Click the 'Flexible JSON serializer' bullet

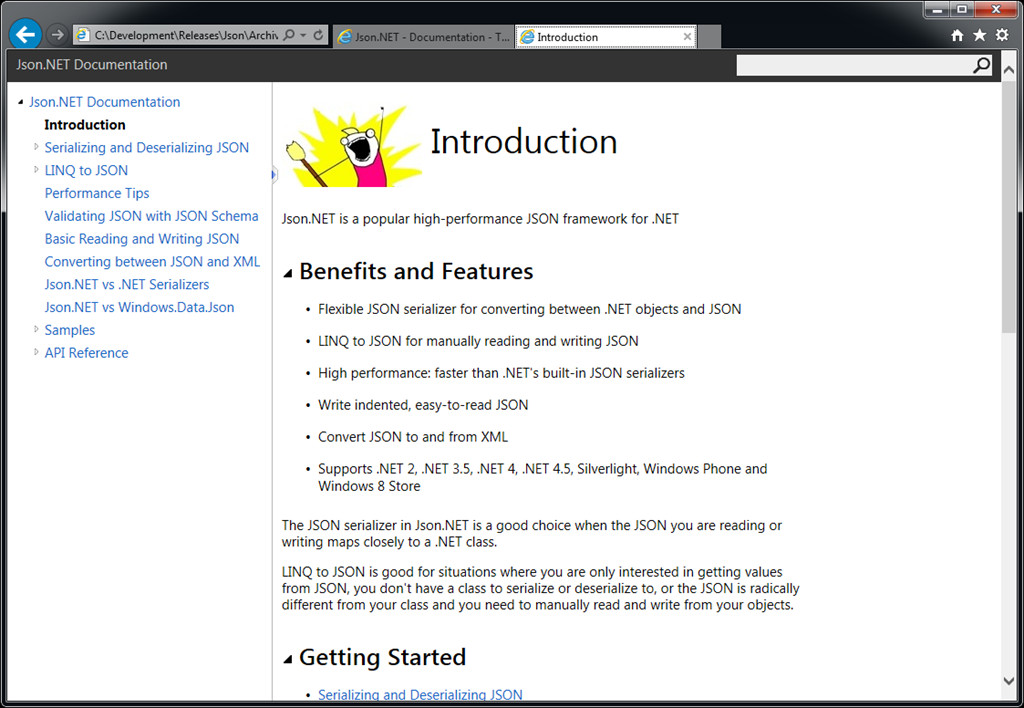click(530, 309)
